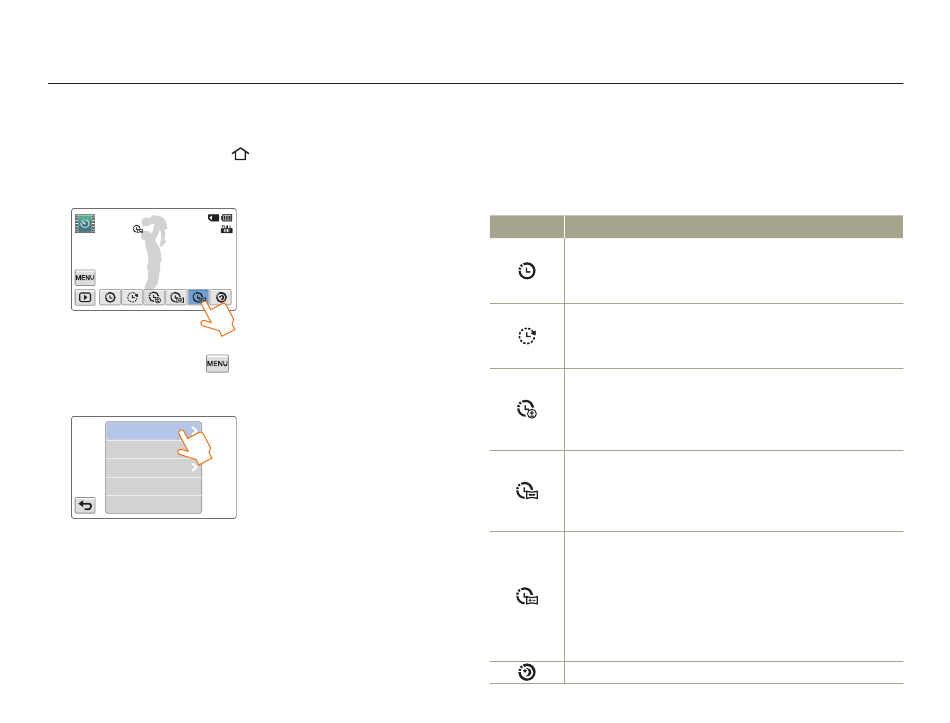Expand chevron on the first menu row
Viewport: 950px width, 723px height.
[194, 430]
